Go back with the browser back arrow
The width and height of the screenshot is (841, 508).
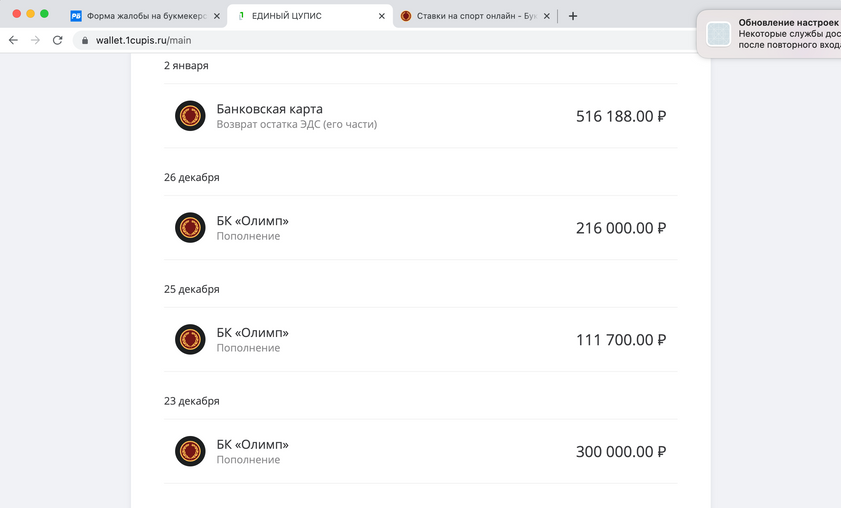click(x=13, y=40)
